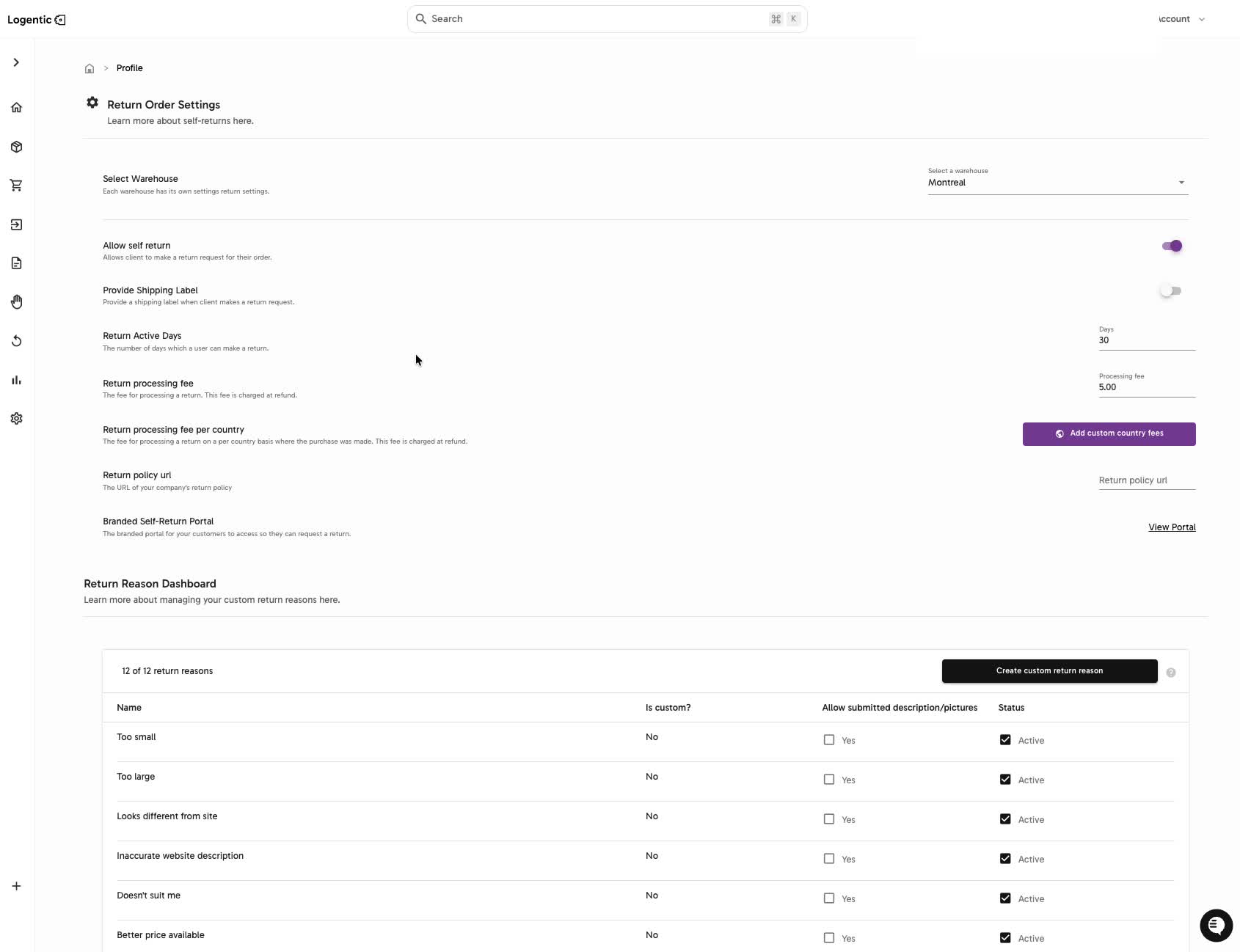This screenshot has width=1240, height=952.
Task: Check Yes for Too small
Action: pos(829,740)
